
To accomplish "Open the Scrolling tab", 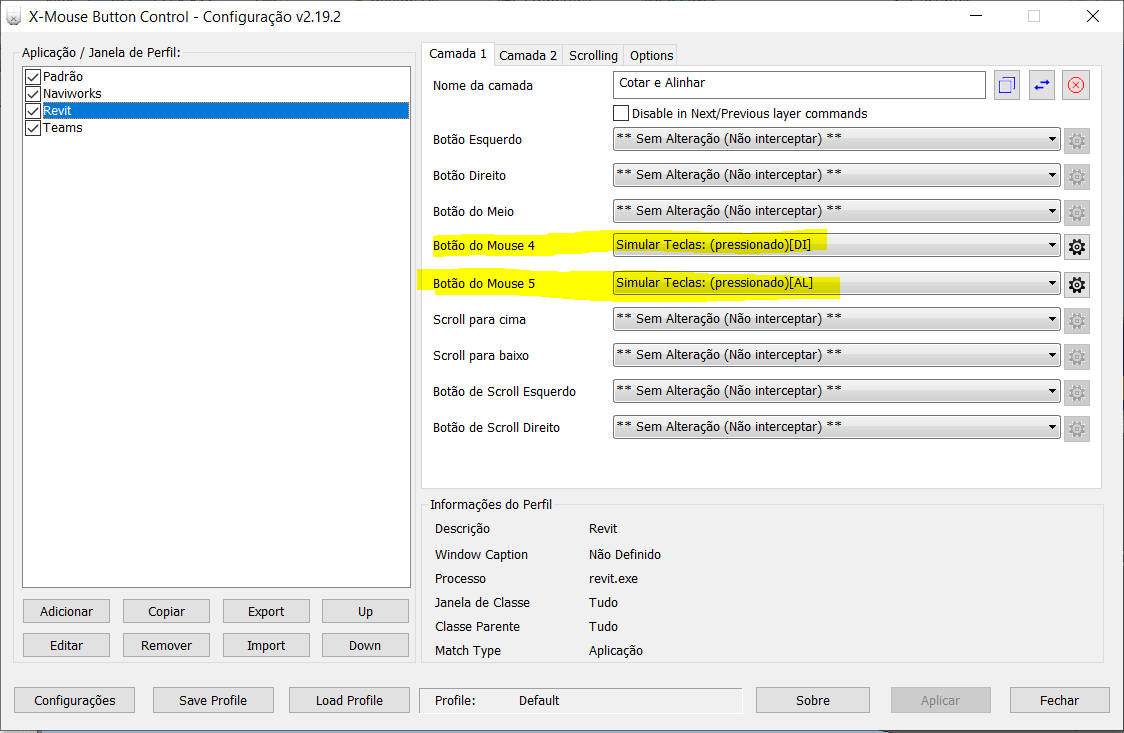I will (x=592, y=55).
